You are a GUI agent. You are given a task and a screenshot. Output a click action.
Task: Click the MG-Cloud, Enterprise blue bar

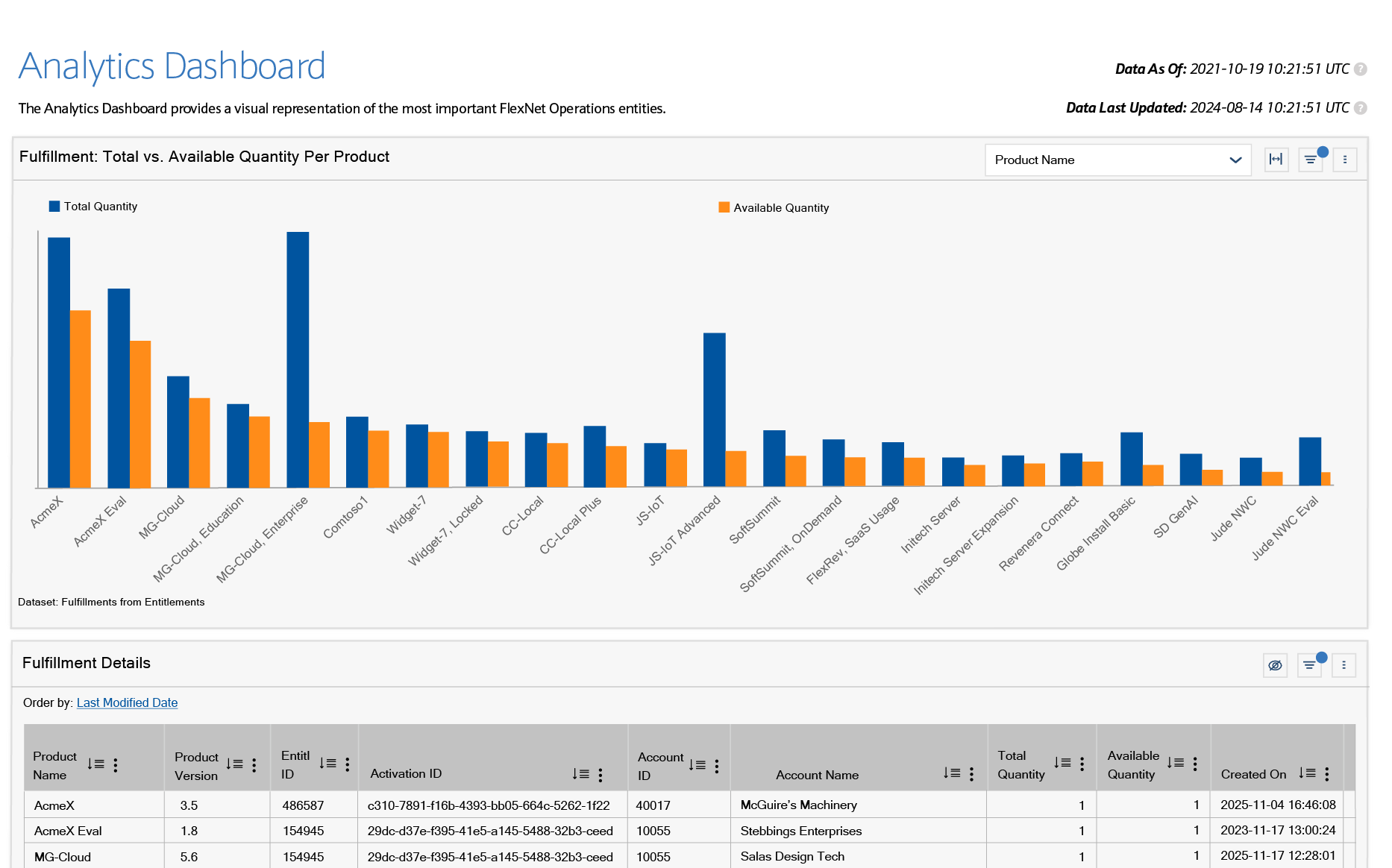pyautogui.click(x=298, y=359)
